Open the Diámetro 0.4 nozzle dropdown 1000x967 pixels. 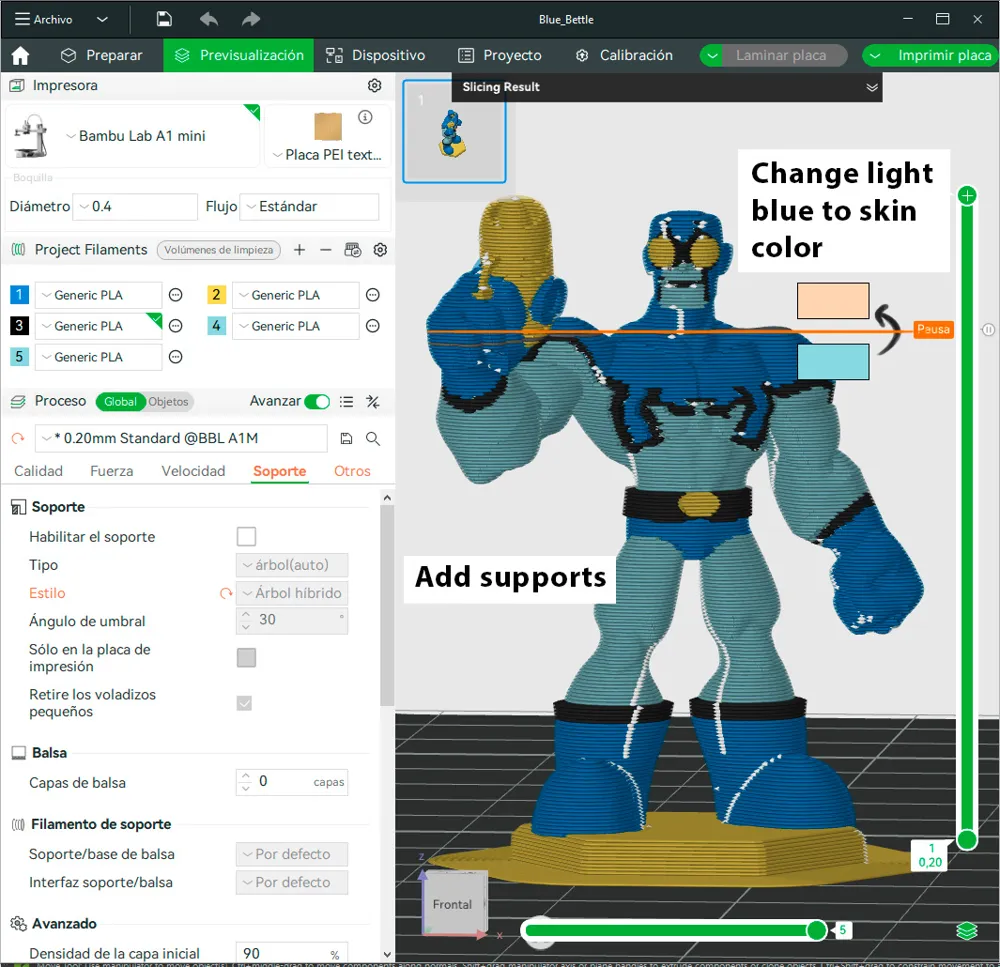coord(135,207)
